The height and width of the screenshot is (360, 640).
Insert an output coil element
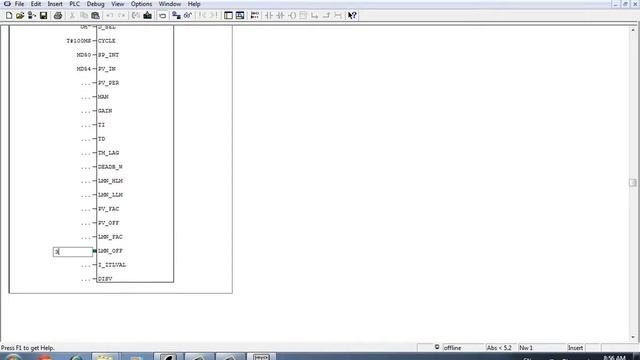coord(291,16)
